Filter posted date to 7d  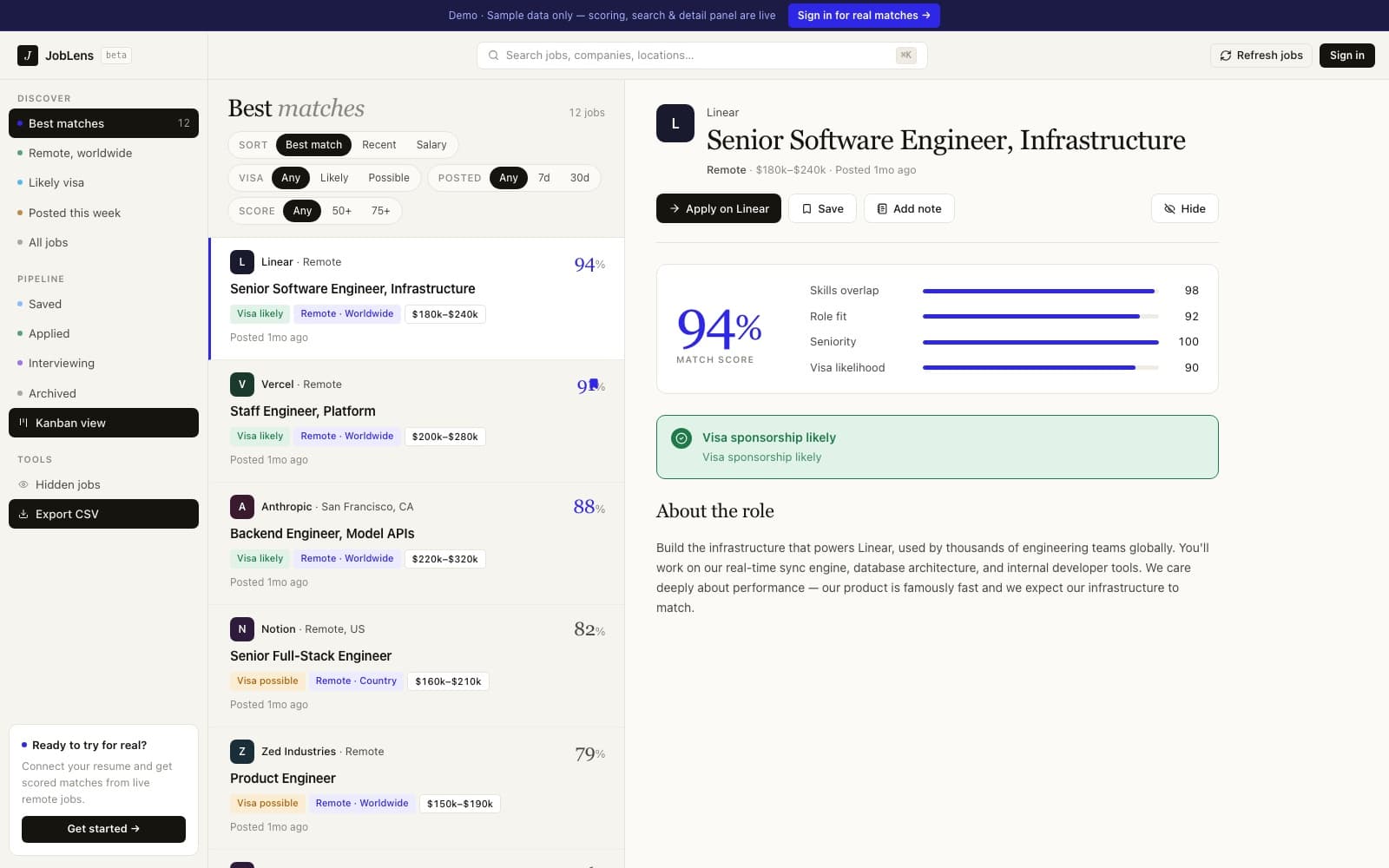(x=543, y=178)
